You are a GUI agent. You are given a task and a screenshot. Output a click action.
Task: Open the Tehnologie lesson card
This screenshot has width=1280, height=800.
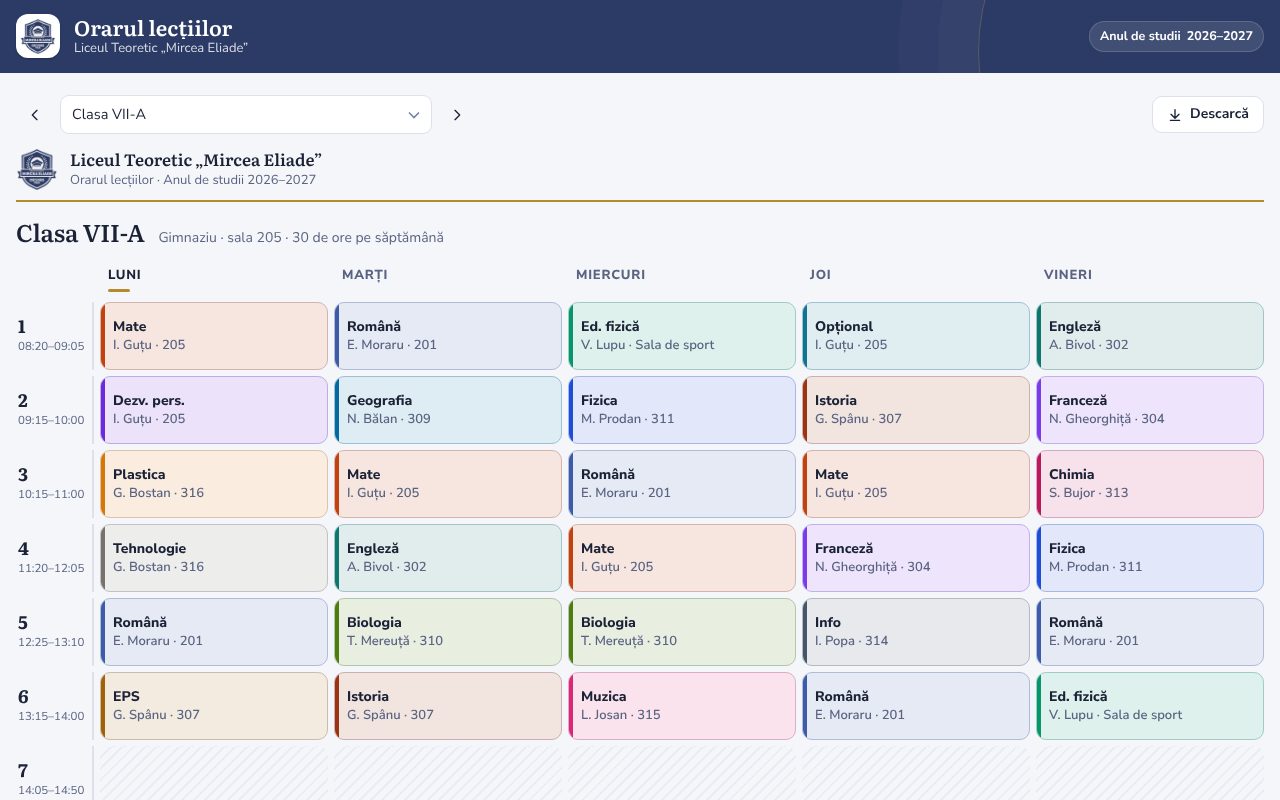click(x=214, y=558)
